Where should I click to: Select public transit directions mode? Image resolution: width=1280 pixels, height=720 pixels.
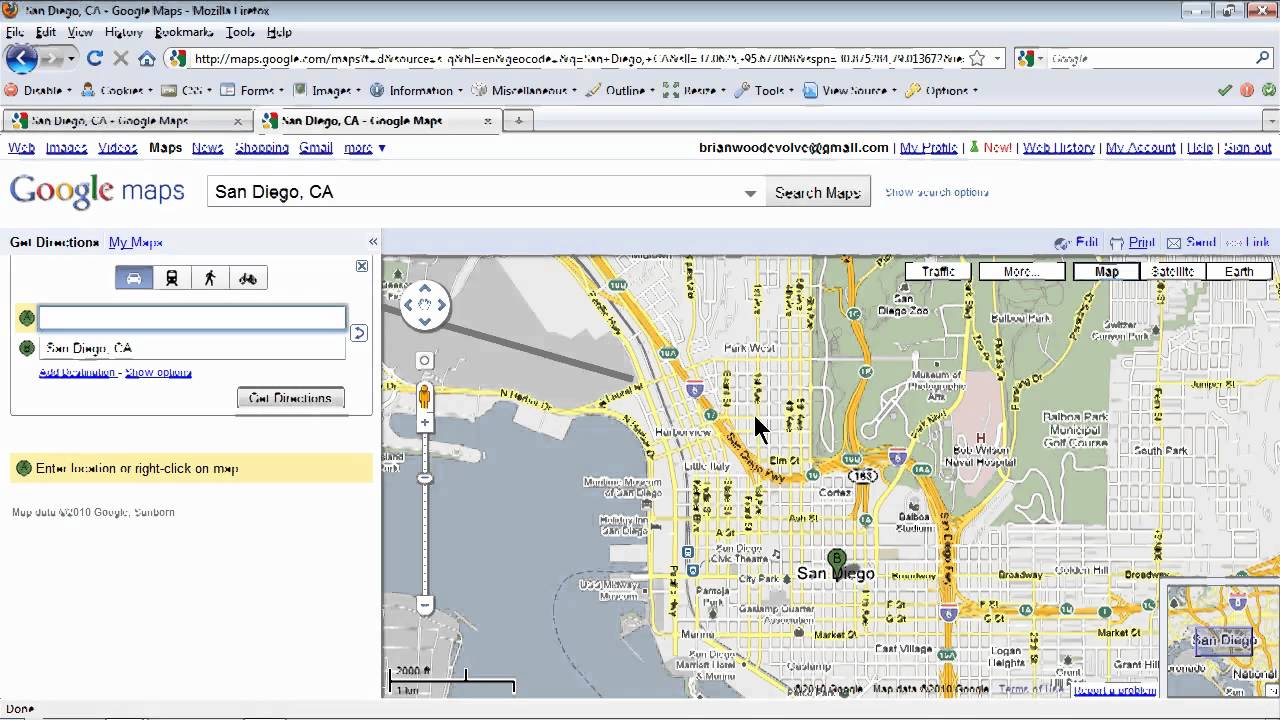coord(172,278)
